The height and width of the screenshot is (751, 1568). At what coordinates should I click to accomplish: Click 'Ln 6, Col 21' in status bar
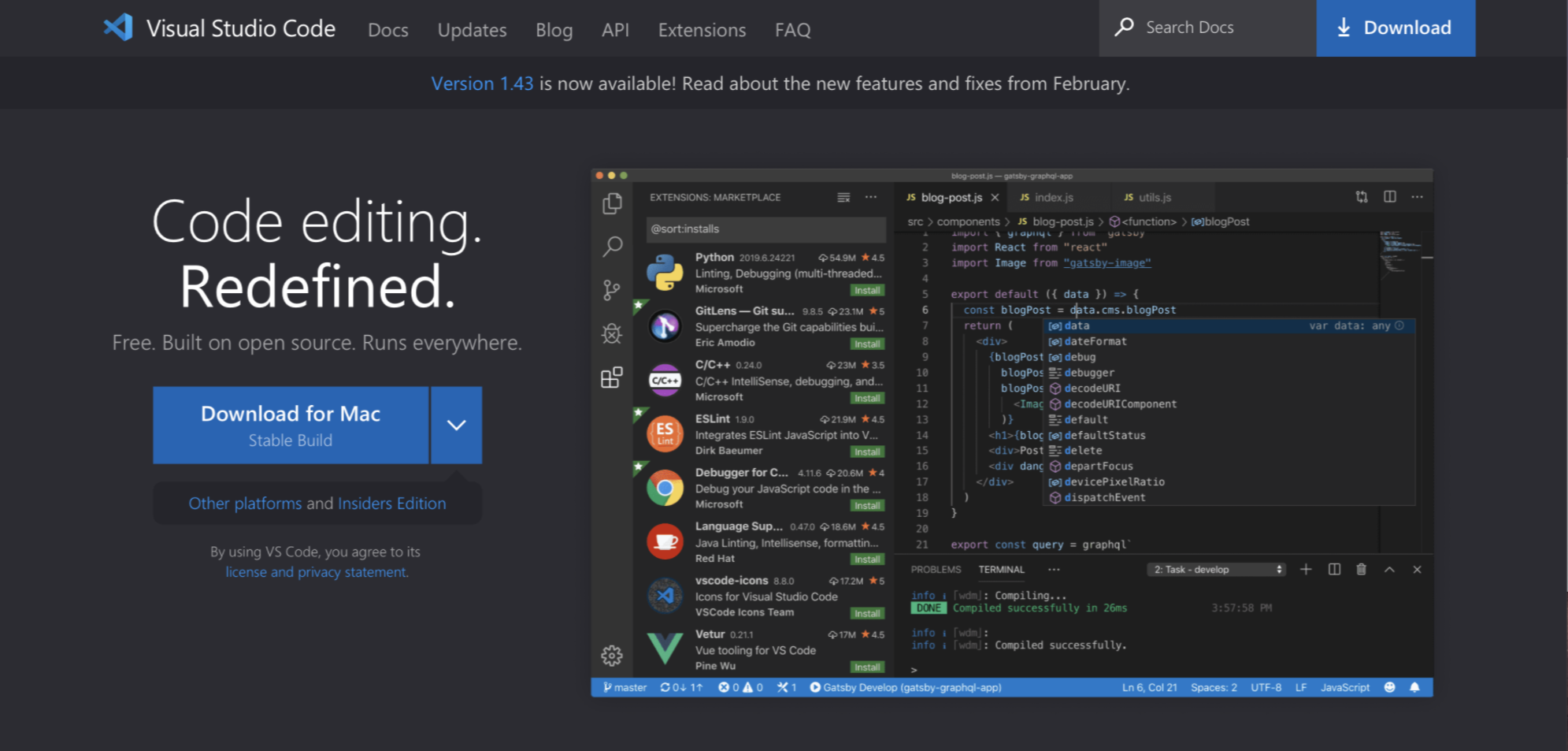point(1149,687)
